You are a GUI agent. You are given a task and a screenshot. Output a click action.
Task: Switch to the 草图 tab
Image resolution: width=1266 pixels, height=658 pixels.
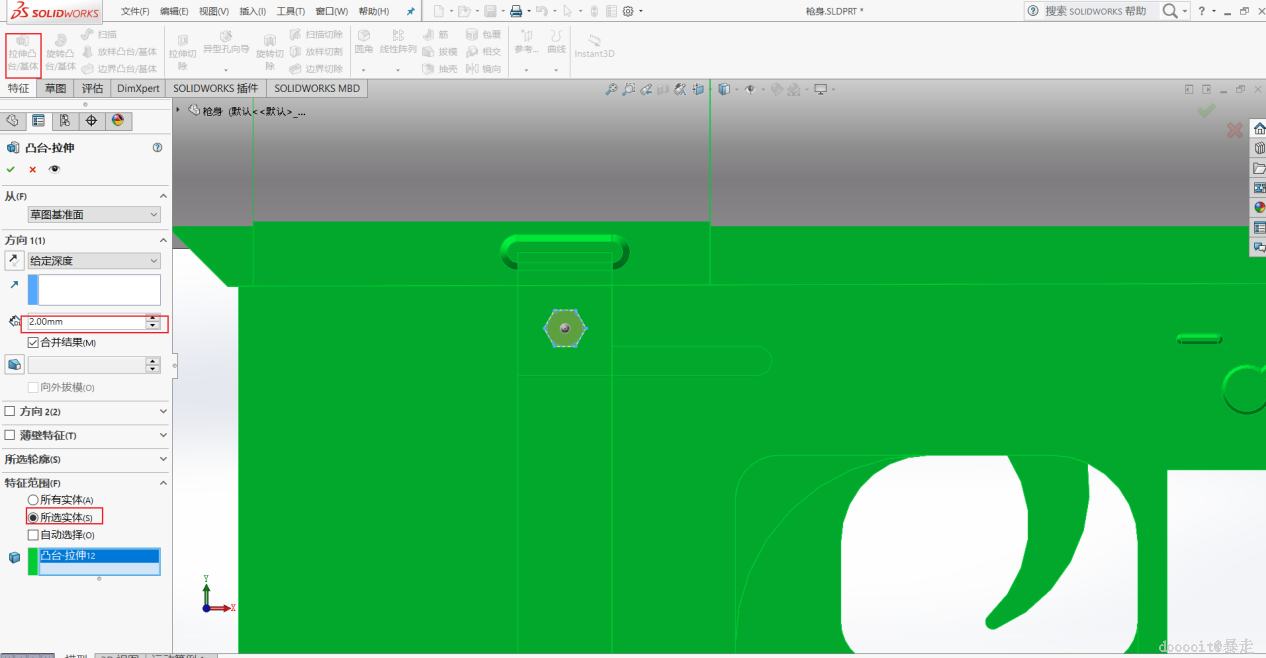[x=55, y=88]
